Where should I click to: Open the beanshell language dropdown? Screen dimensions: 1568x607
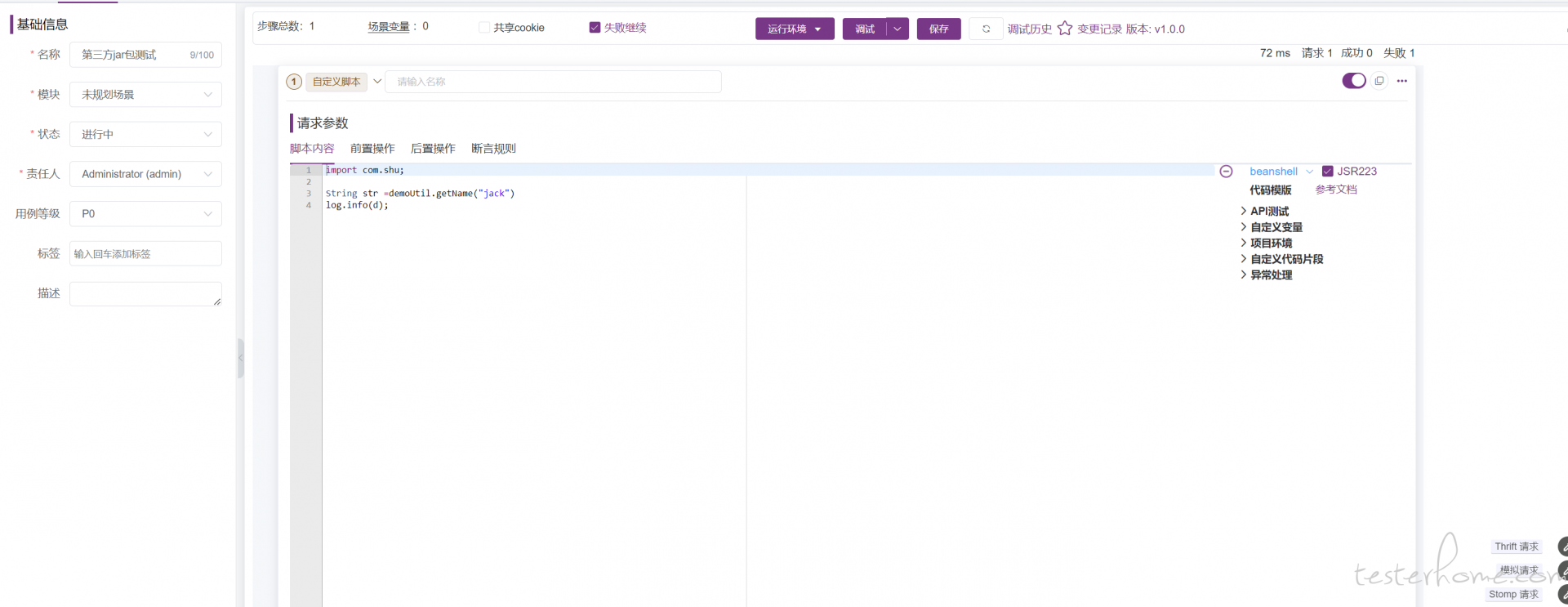1281,172
